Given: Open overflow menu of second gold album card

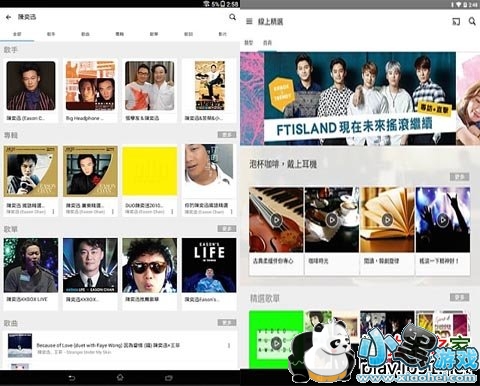Looking at the screenshot, I should click(x=113, y=212).
